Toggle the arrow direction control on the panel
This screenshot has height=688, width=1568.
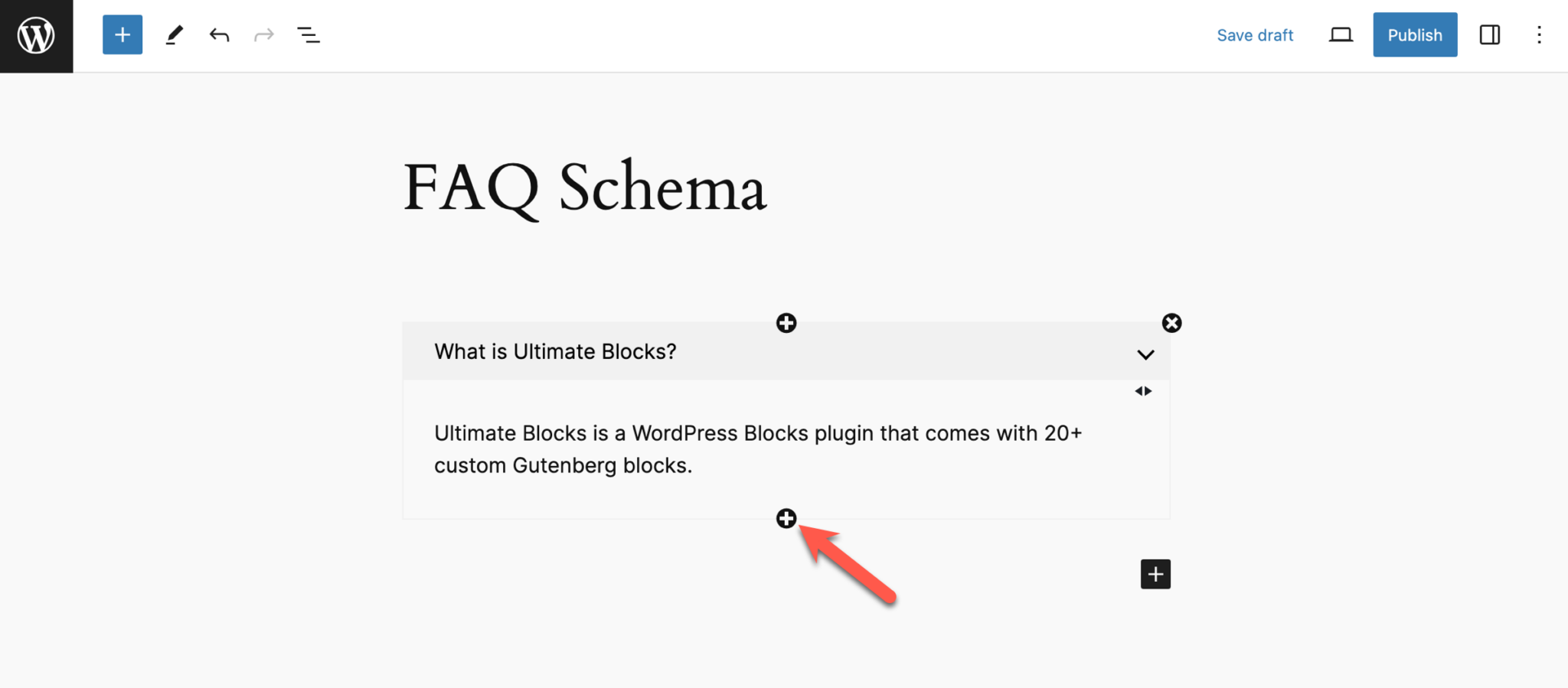pos(1143,390)
